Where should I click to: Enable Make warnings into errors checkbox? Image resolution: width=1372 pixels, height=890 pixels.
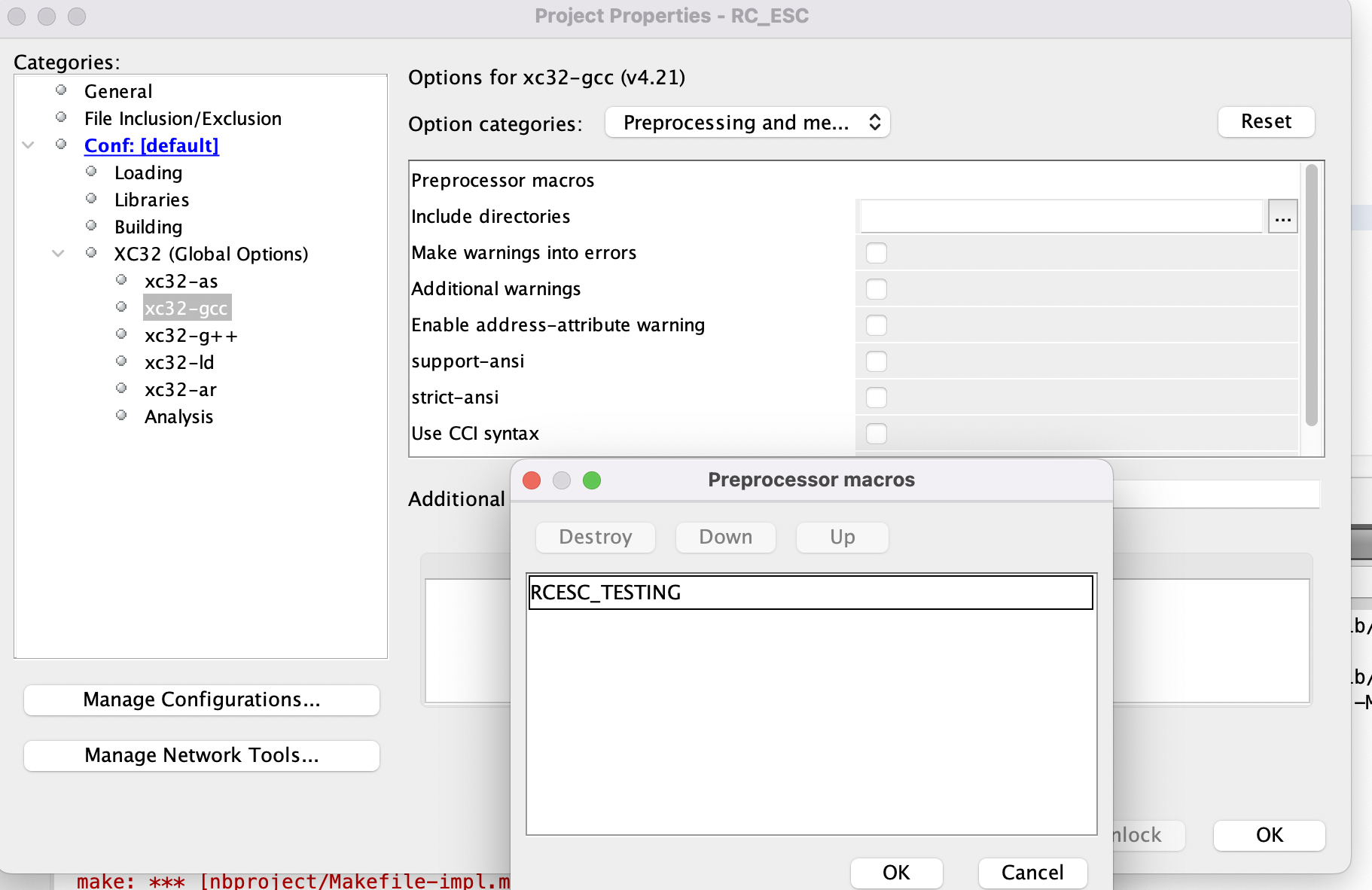[x=876, y=253]
